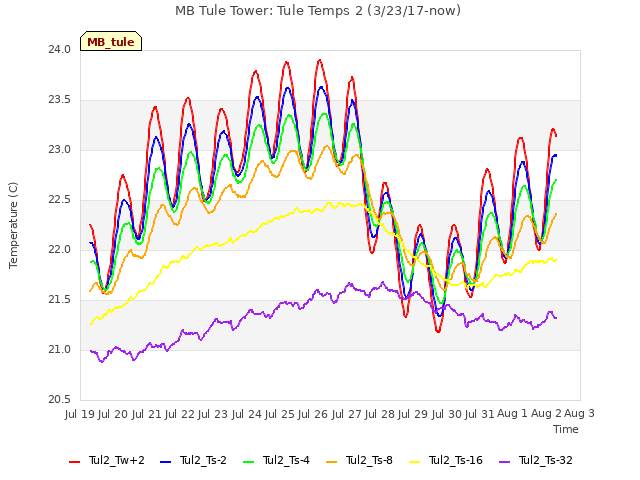Select the Tul2_Tw+2 legend label
Image resolution: width=640 pixels, height=480 pixels.
pos(117,460)
